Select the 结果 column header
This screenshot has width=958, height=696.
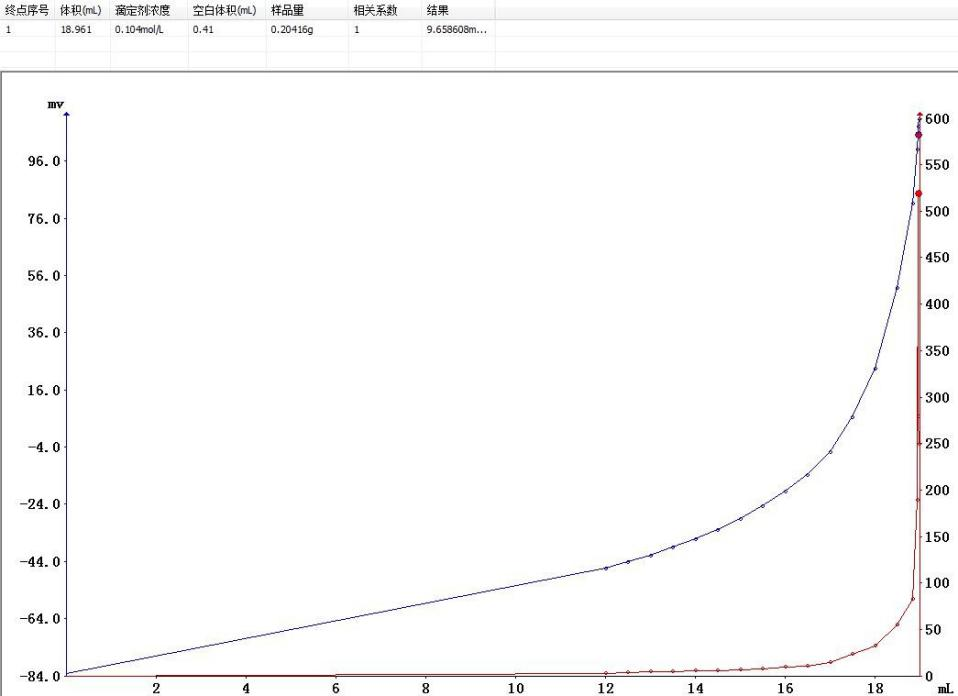point(437,9)
